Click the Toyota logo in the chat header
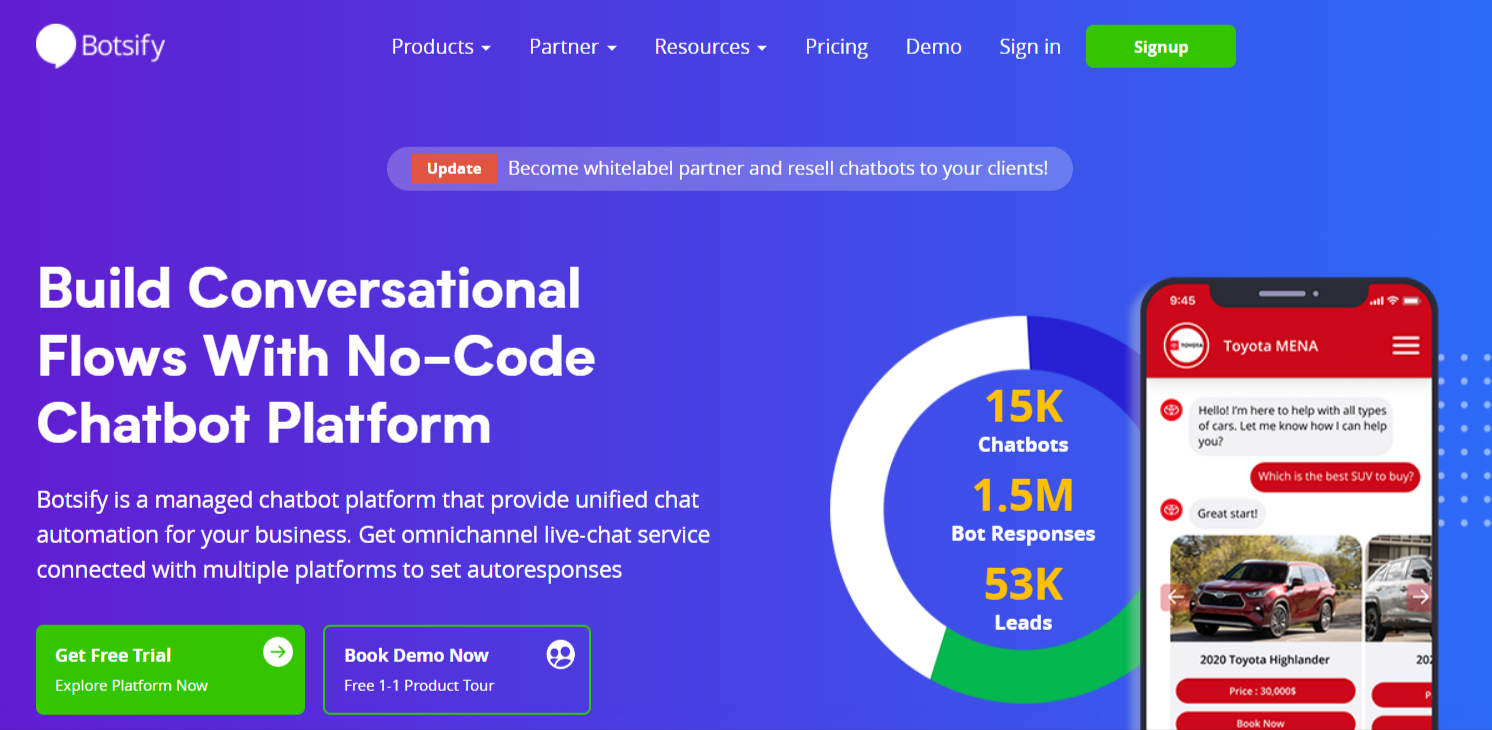The image size is (1492, 730). pyautogui.click(x=1186, y=346)
